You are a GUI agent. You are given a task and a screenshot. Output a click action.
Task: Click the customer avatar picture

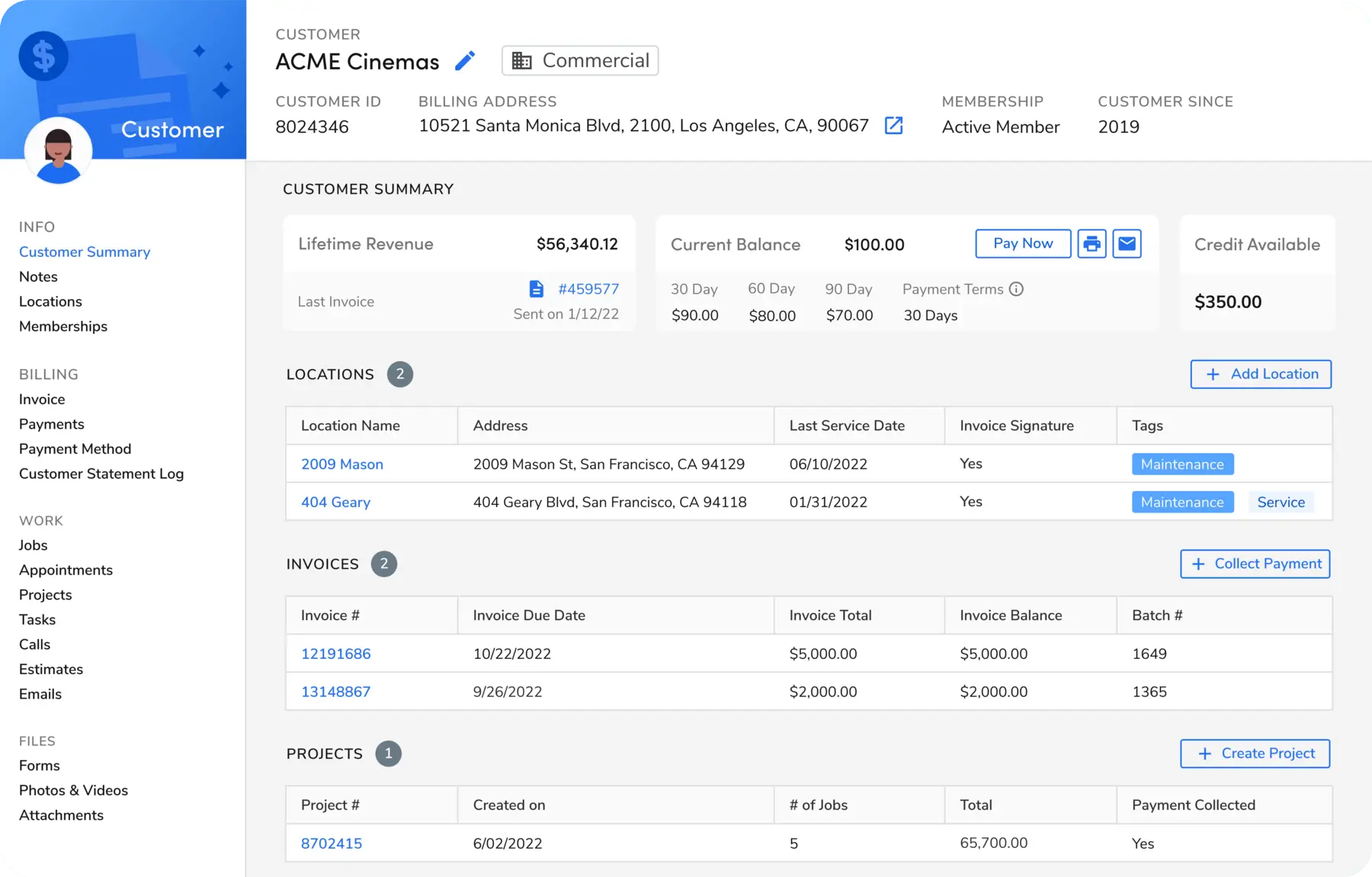click(59, 151)
